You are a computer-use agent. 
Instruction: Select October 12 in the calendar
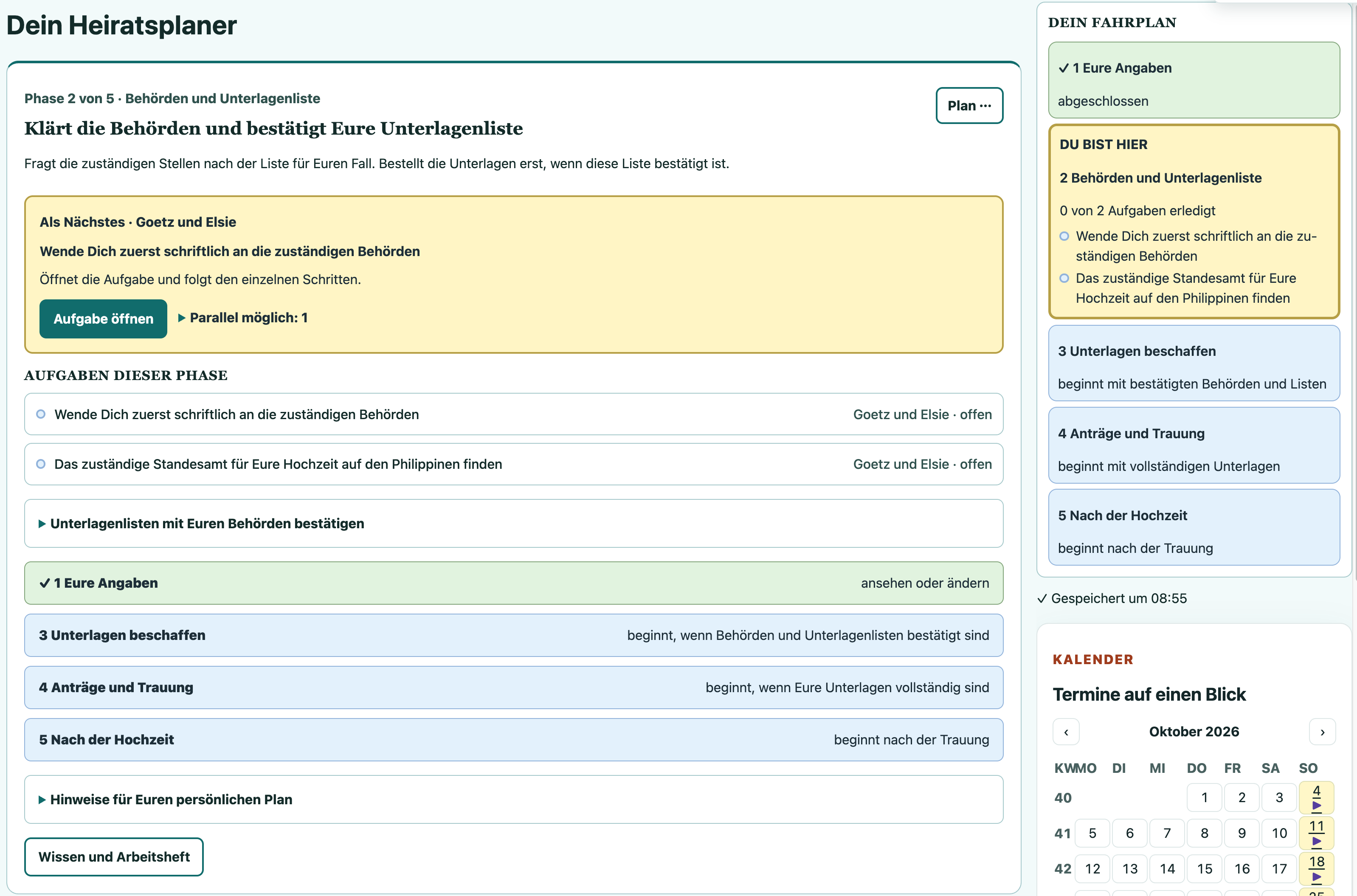tap(1092, 869)
